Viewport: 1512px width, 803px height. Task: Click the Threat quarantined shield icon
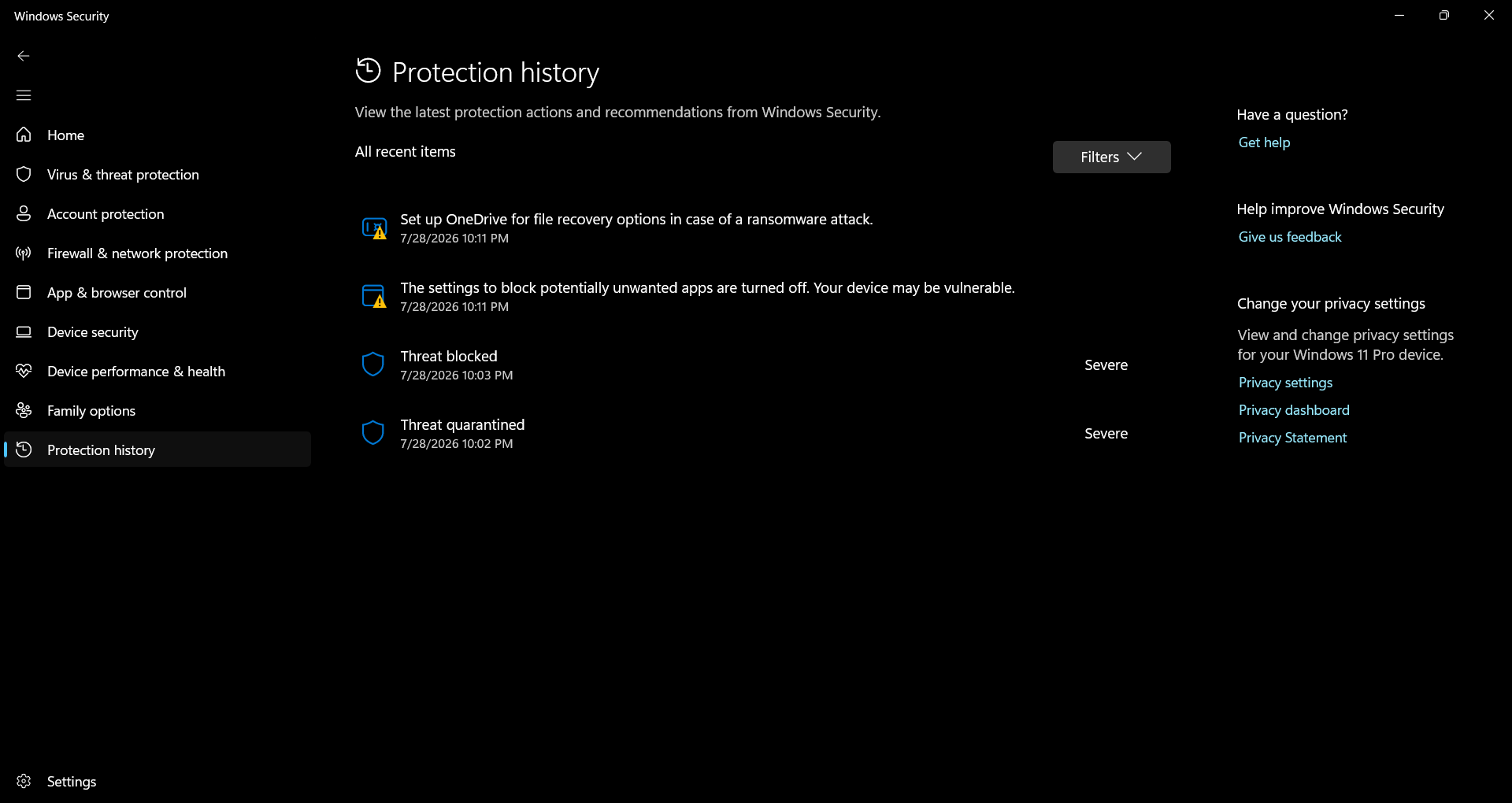coord(372,433)
